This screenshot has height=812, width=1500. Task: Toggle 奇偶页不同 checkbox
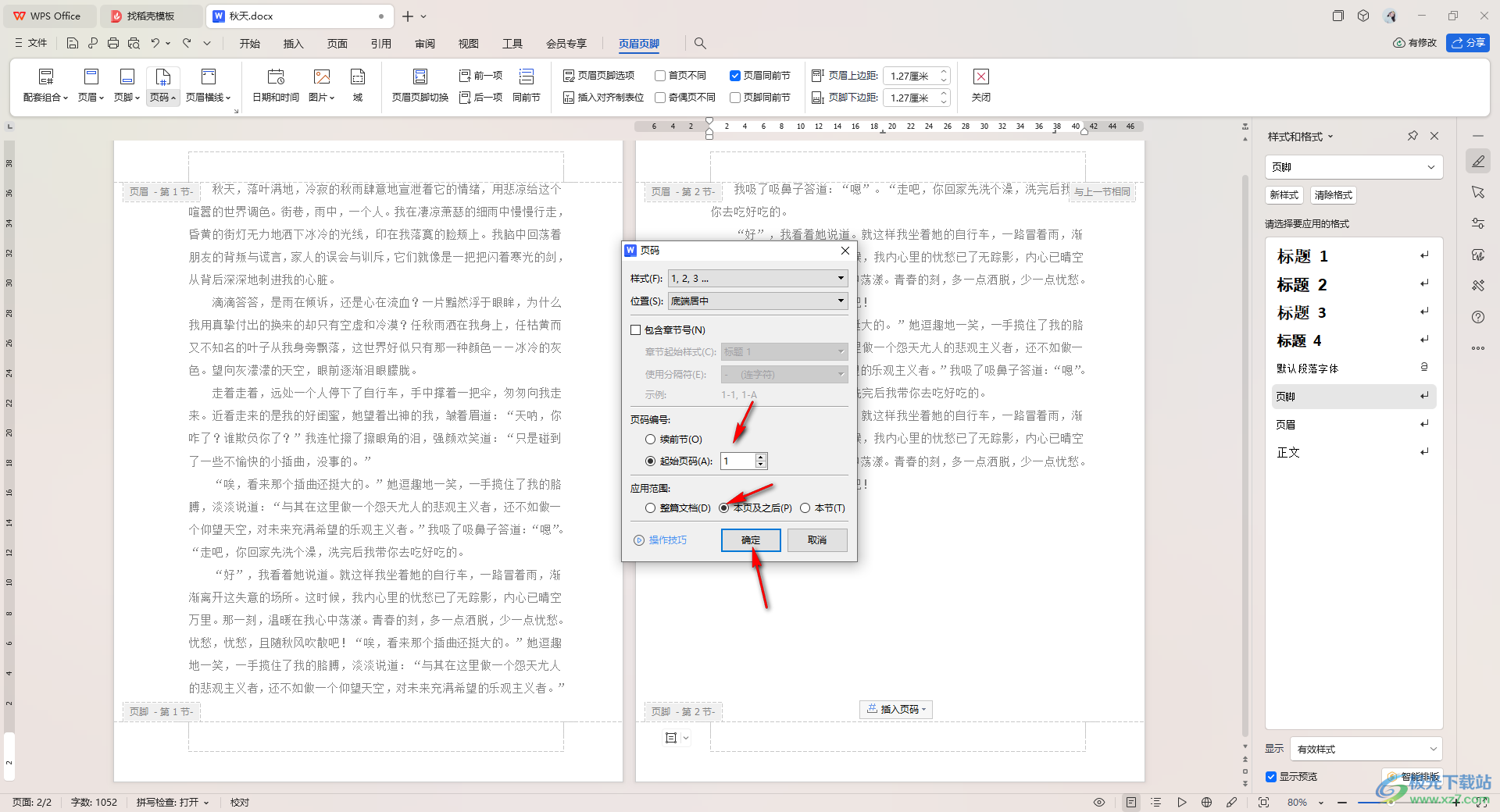660,98
